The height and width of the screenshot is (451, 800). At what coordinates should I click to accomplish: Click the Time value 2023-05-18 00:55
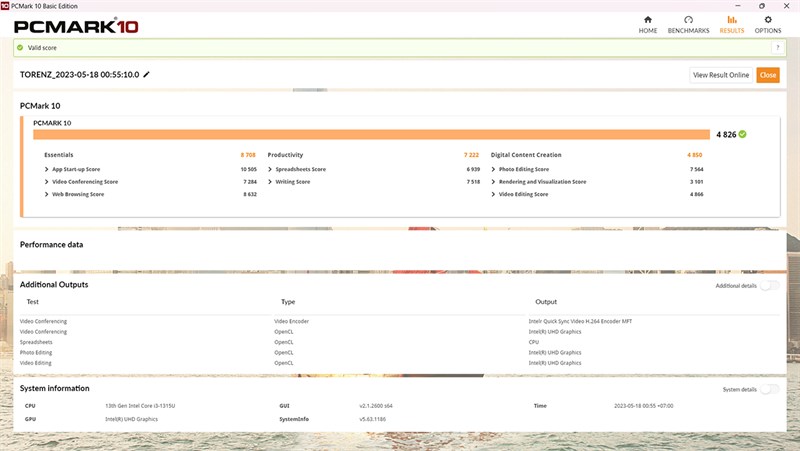pyautogui.click(x=643, y=406)
